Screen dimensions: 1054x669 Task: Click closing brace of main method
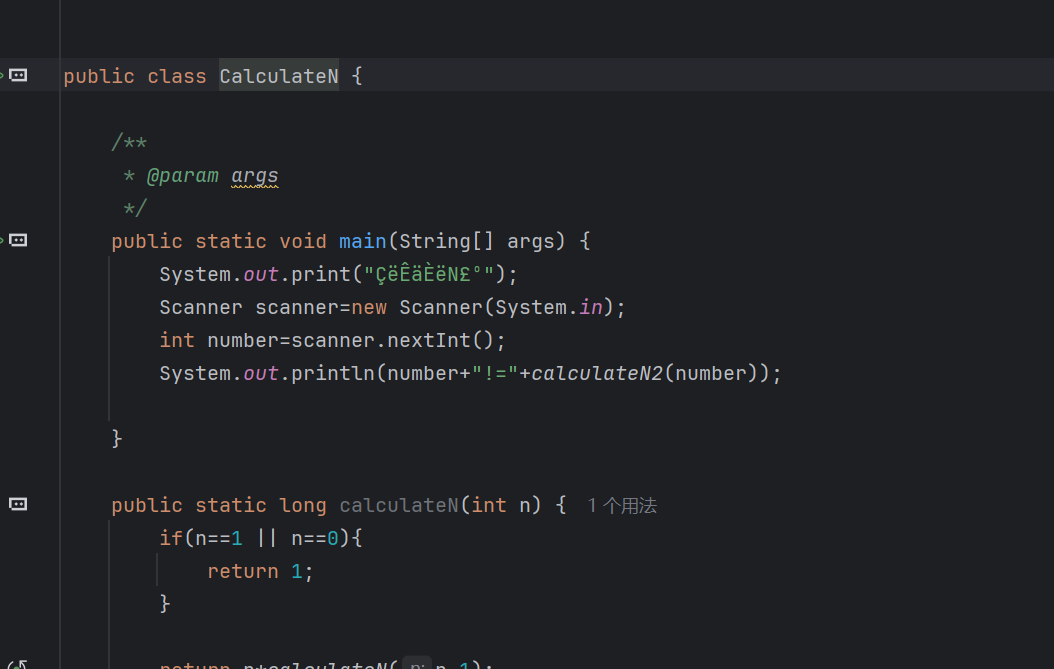coord(117,439)
